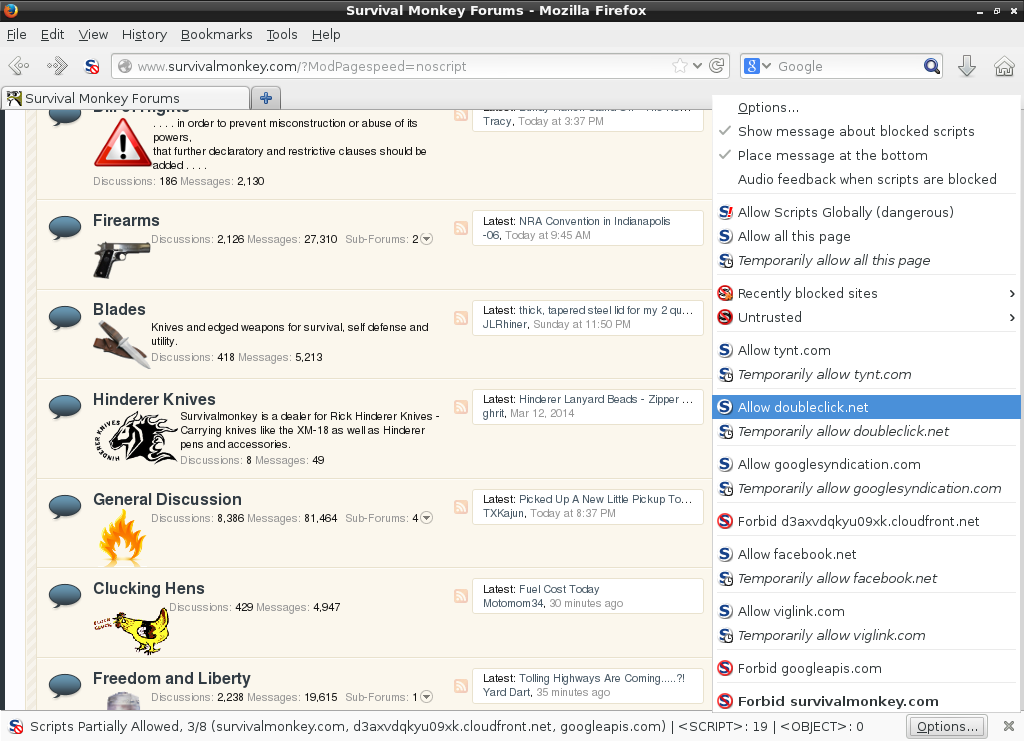Expand Freedom and Liberty sub-forums dropdown
The width and height of the screenshot is (1024, 742).
pyautogui.click(x=426, y=697)
